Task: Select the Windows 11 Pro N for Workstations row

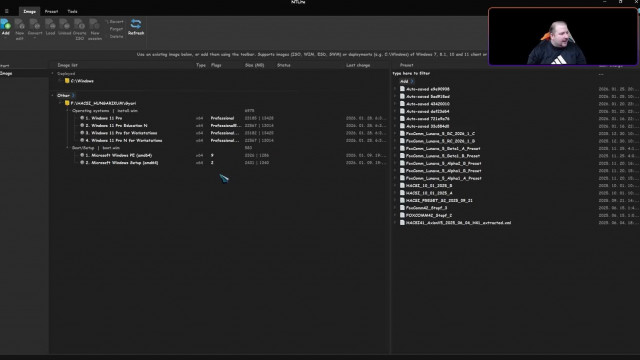Action: coord(124,140)
